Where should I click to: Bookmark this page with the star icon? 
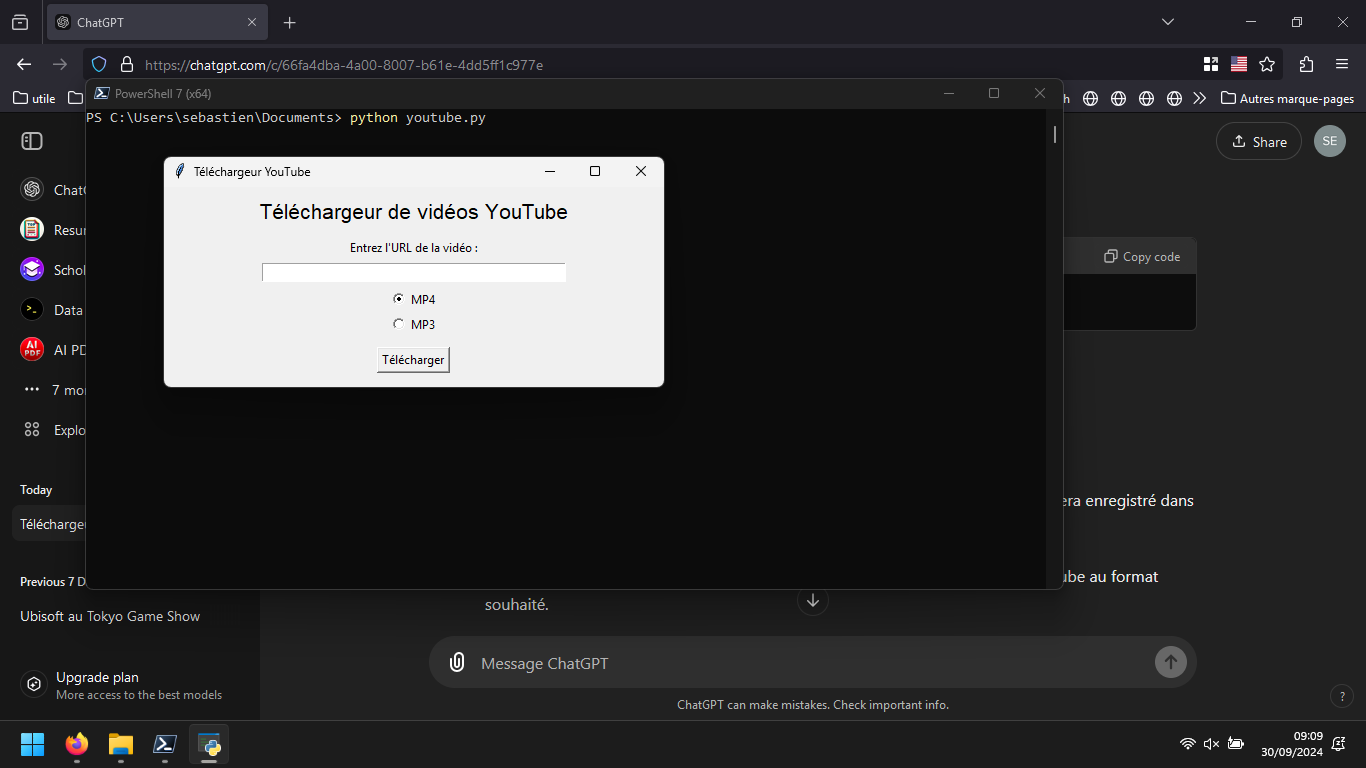tap(1267, 64)
